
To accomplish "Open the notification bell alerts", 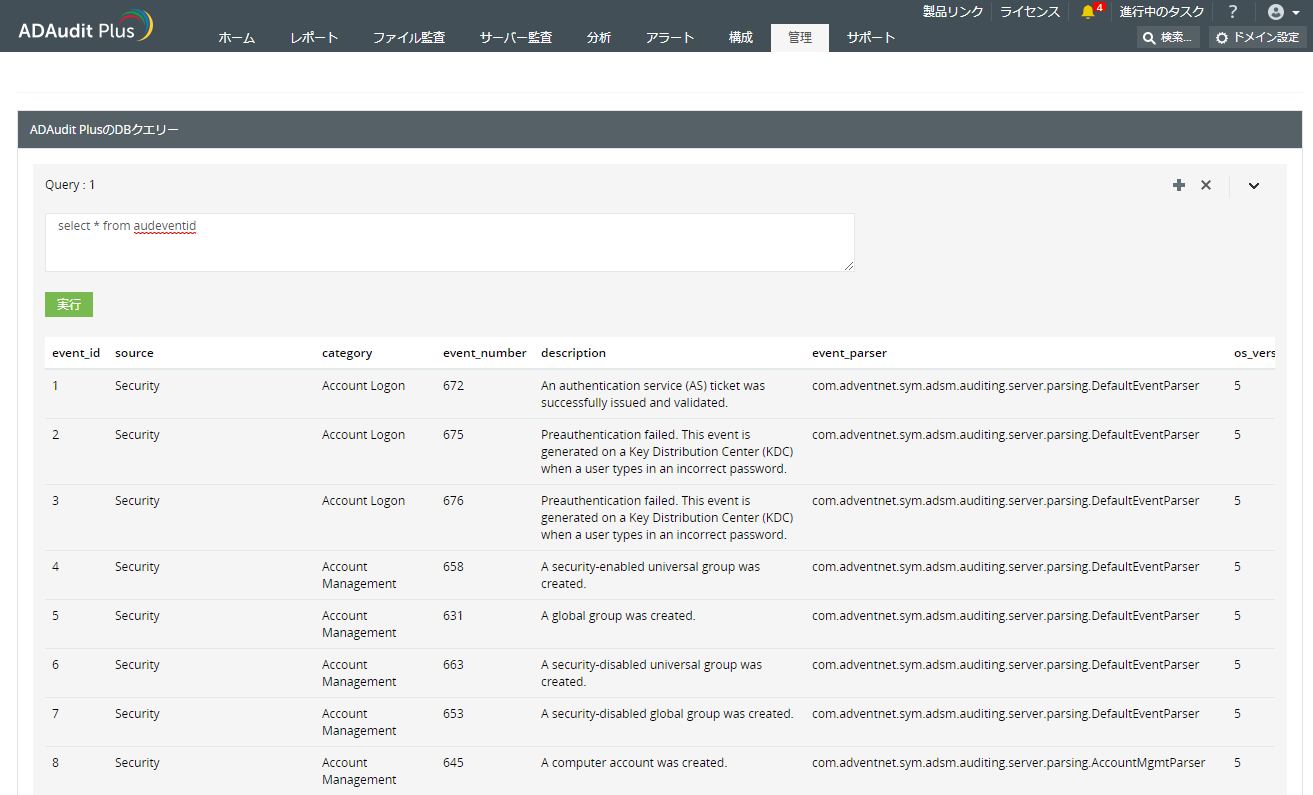I will pyautogui.click(x=1088, y=12).
